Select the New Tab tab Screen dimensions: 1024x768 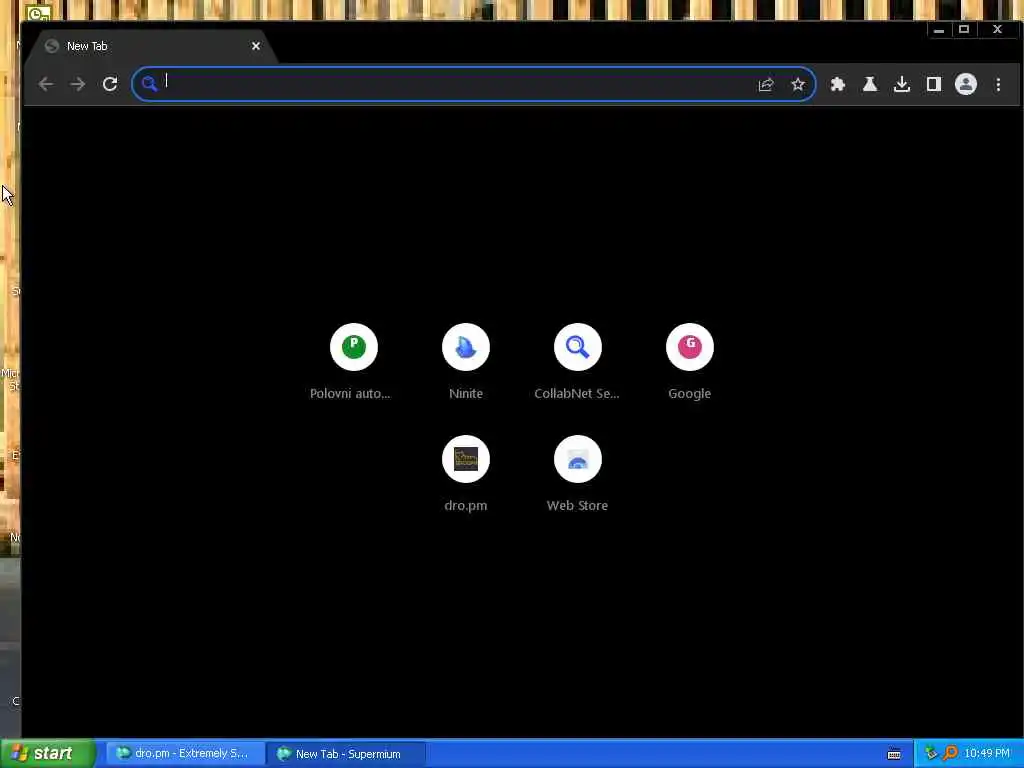[x=150, y=46]
